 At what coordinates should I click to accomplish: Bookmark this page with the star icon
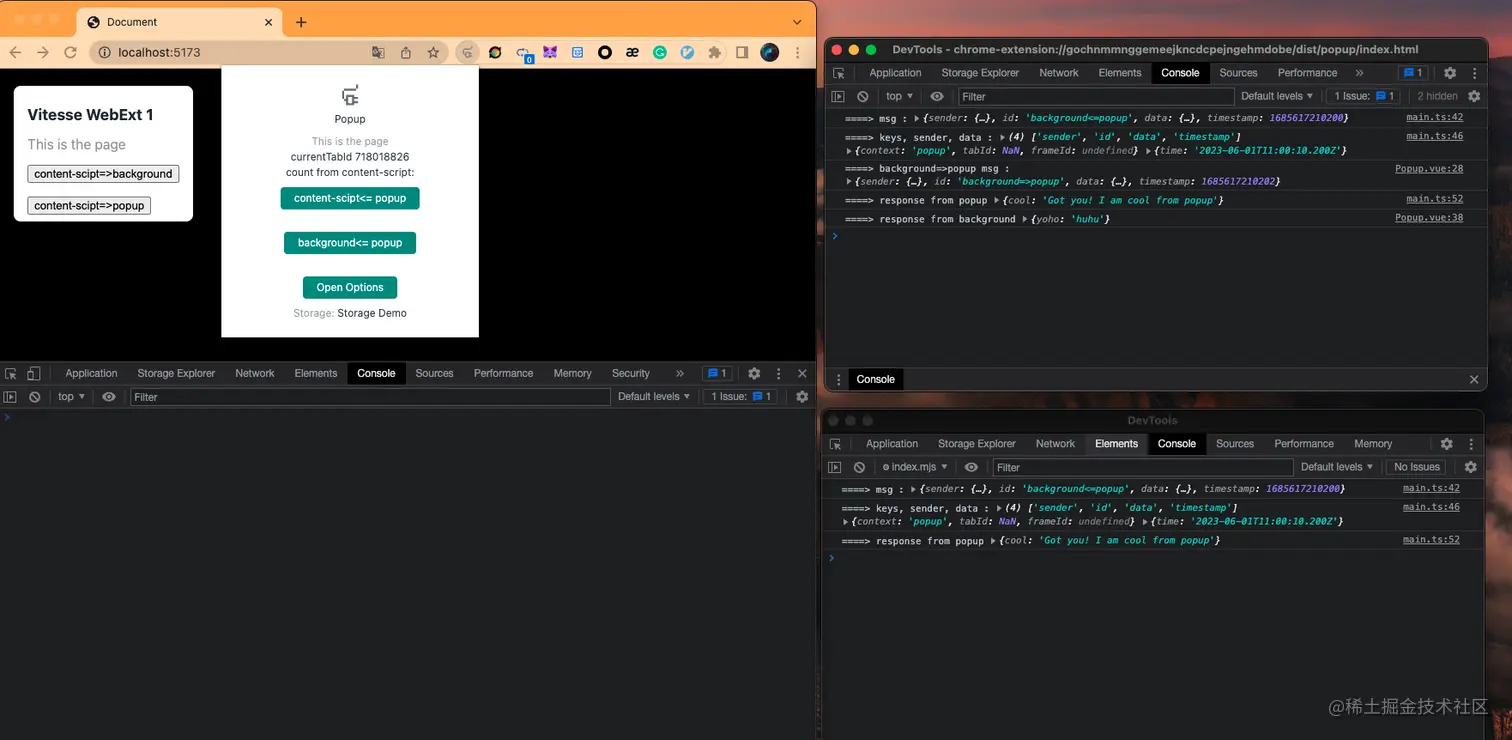point(433,52)
